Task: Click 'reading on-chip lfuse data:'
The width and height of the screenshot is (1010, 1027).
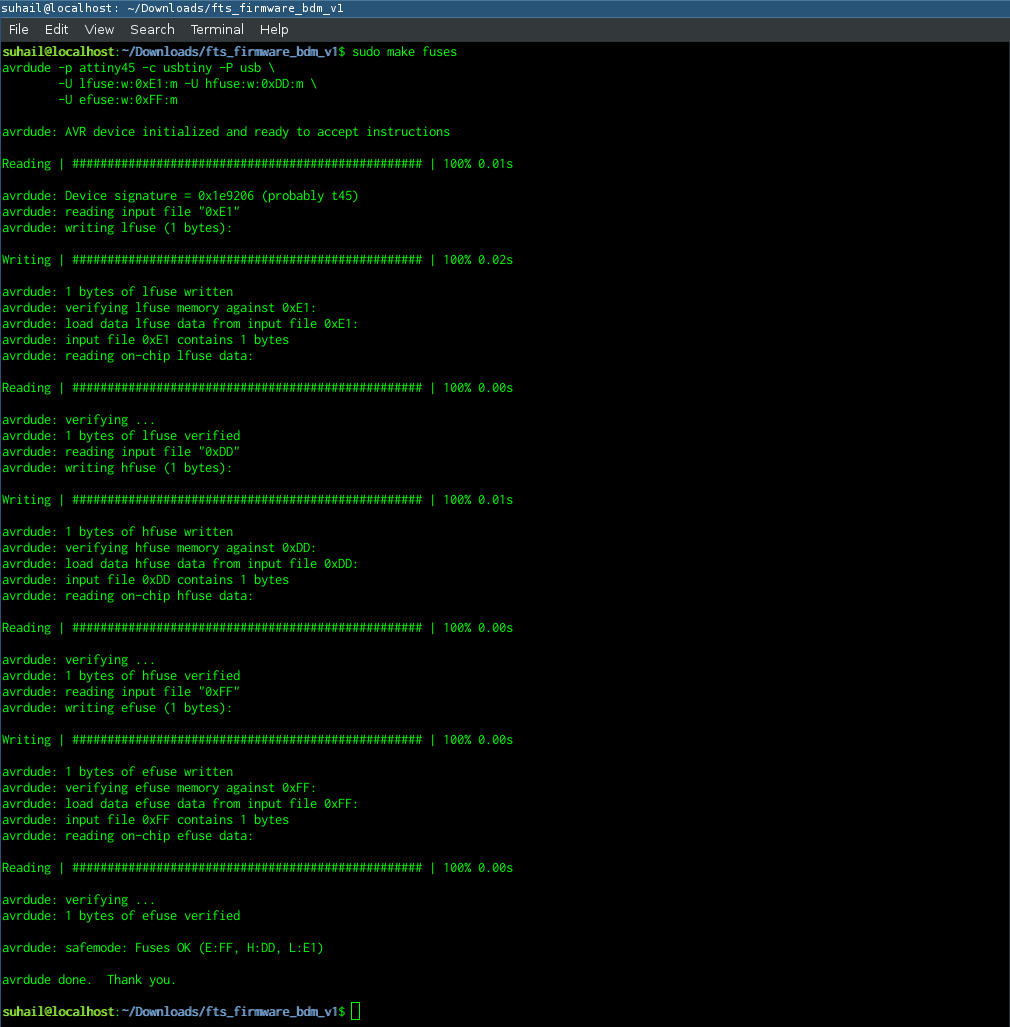Action: pyautogui.click(x=159, y=356)
